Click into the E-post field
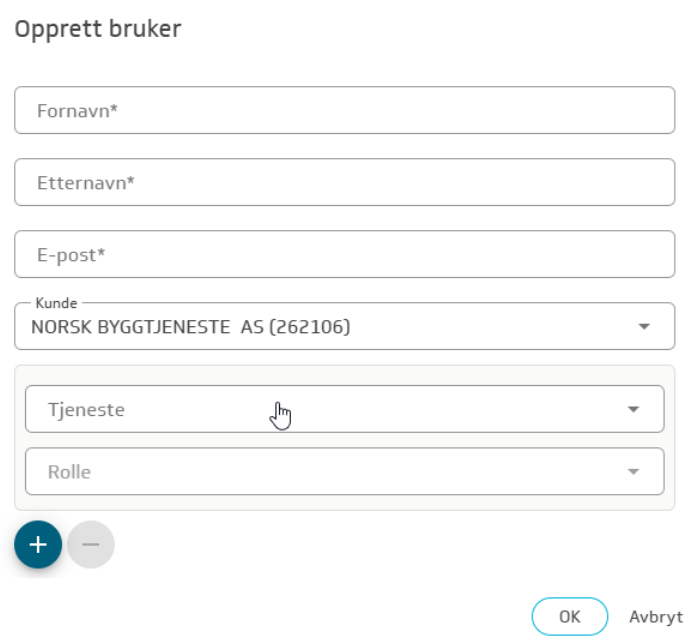The height and width of the screenshot is (641, 697). pyautogui.click(x=344, y=255)
